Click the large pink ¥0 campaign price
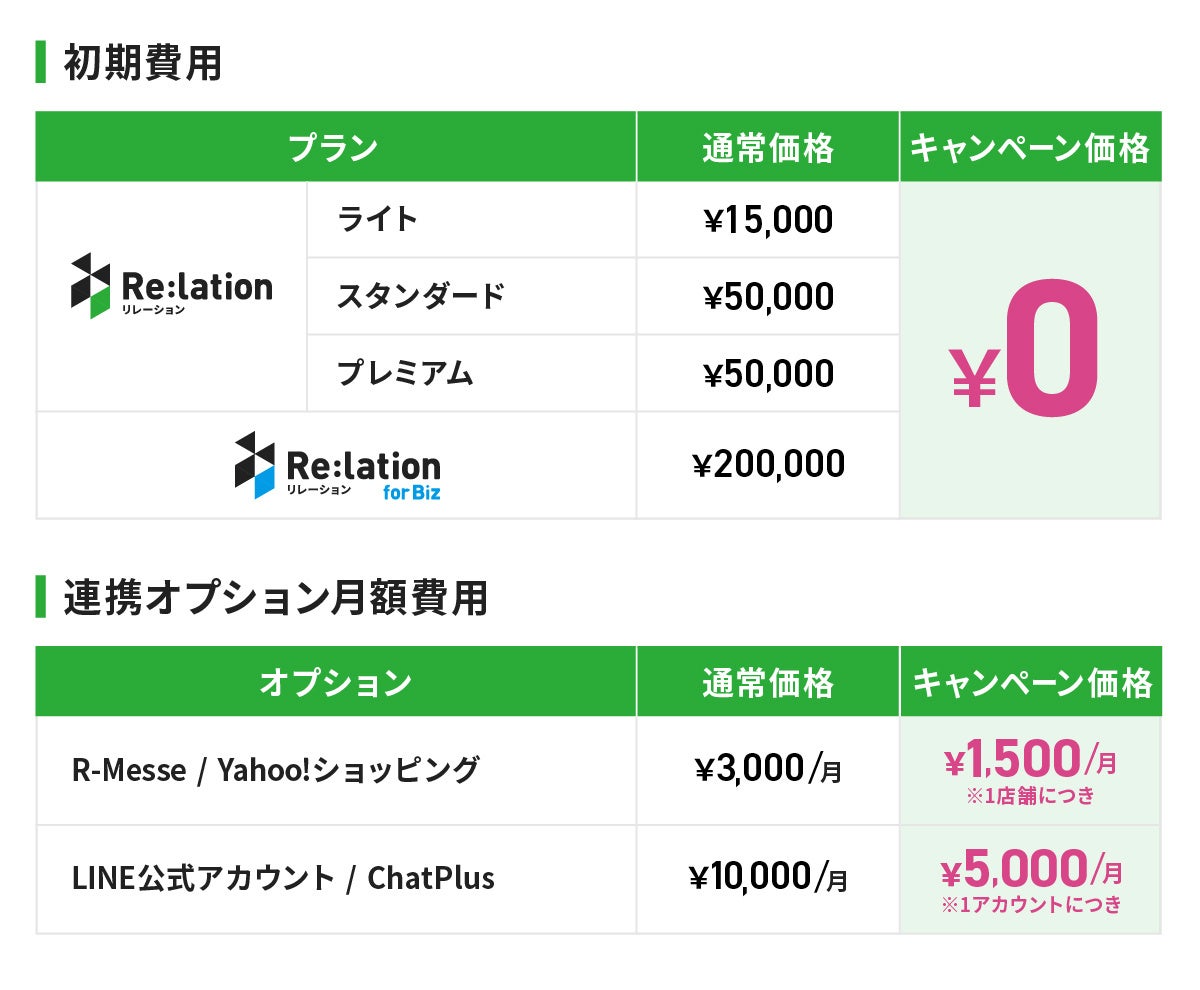The width and height of the screenshot is (1200, 990). [1026, 349]
